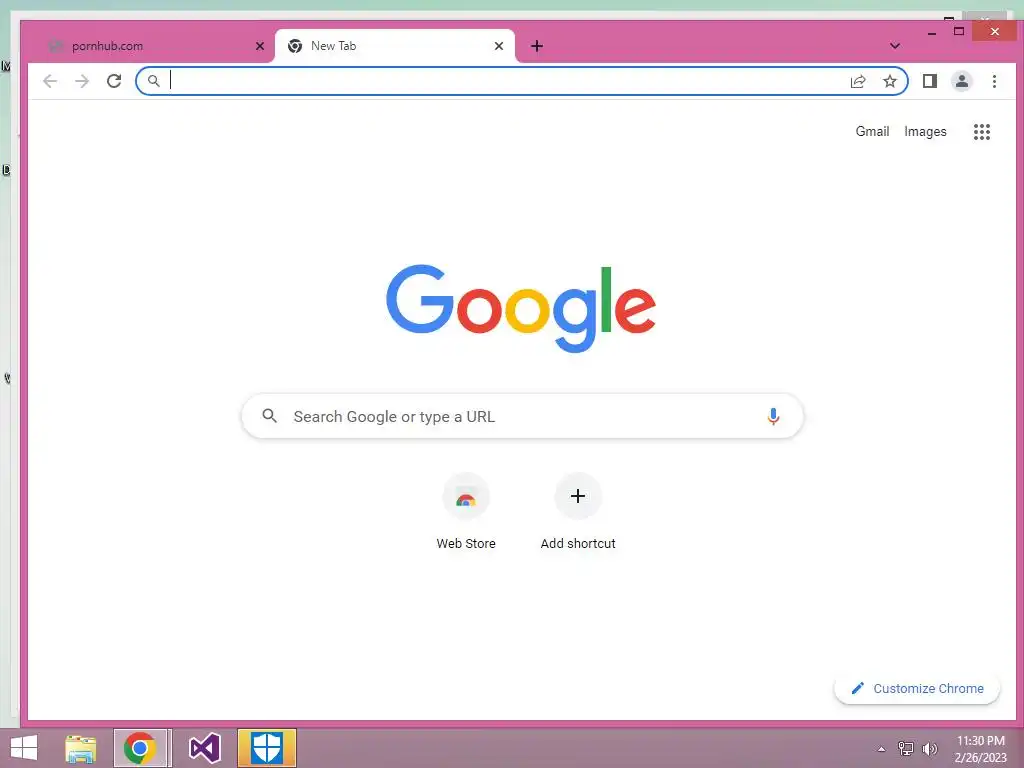The width and height of the screenshot is (1024, 768).
Task: Click the Search Google or type a URL box
Action: click(x=522, y=416)
